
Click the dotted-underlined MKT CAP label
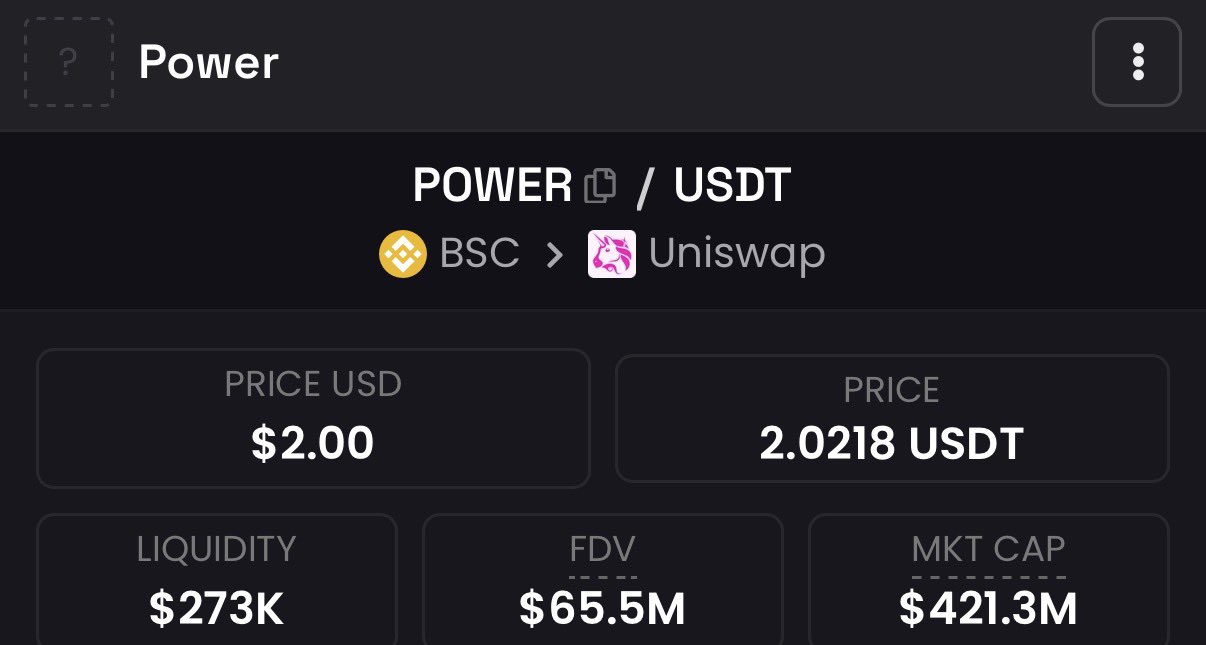(x=988, y=549)
